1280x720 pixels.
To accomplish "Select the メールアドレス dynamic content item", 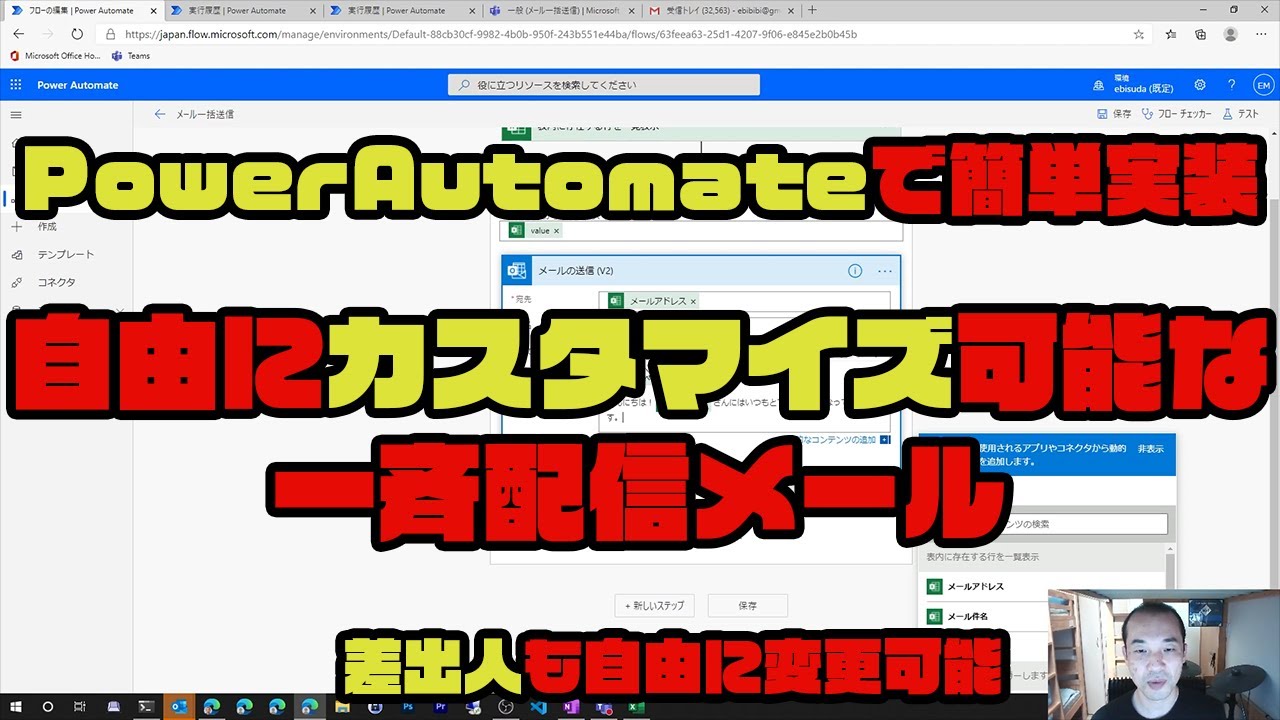I will 1042,587.
